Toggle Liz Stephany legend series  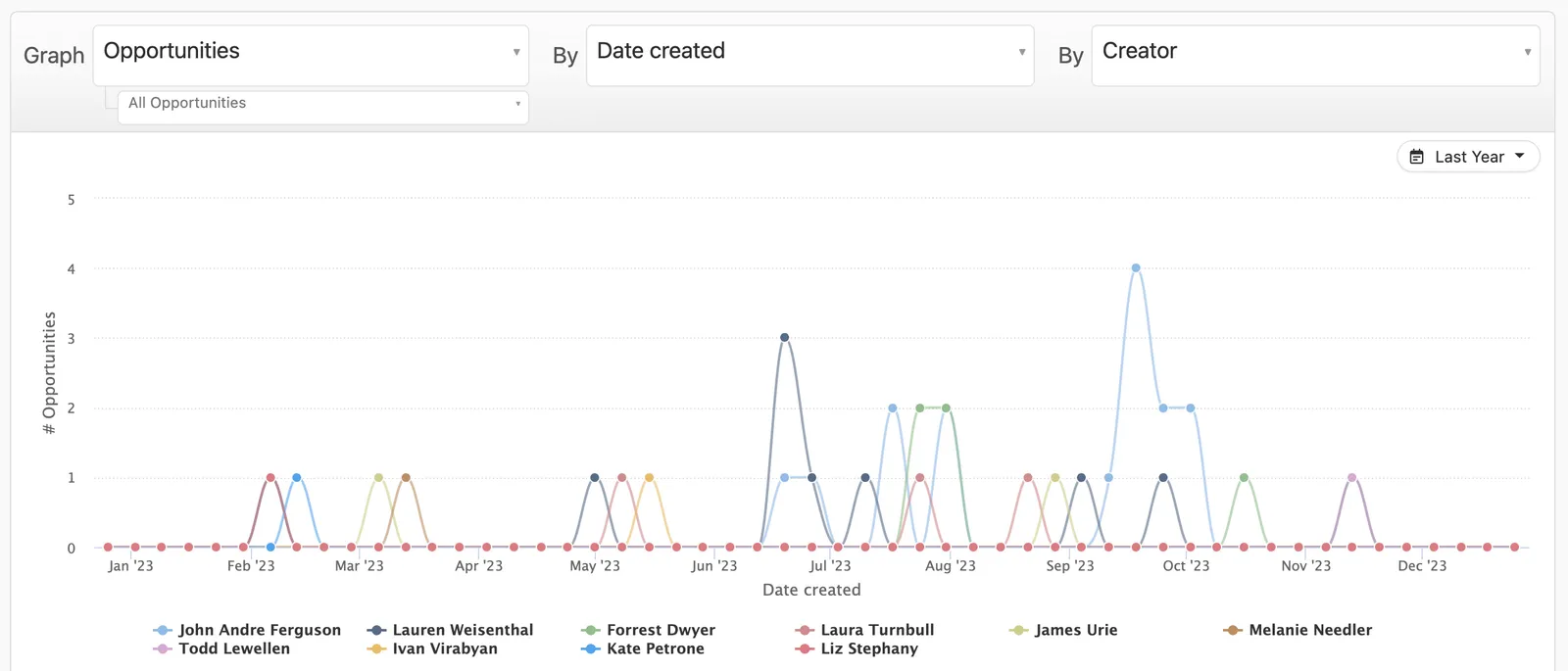(857, 648)
